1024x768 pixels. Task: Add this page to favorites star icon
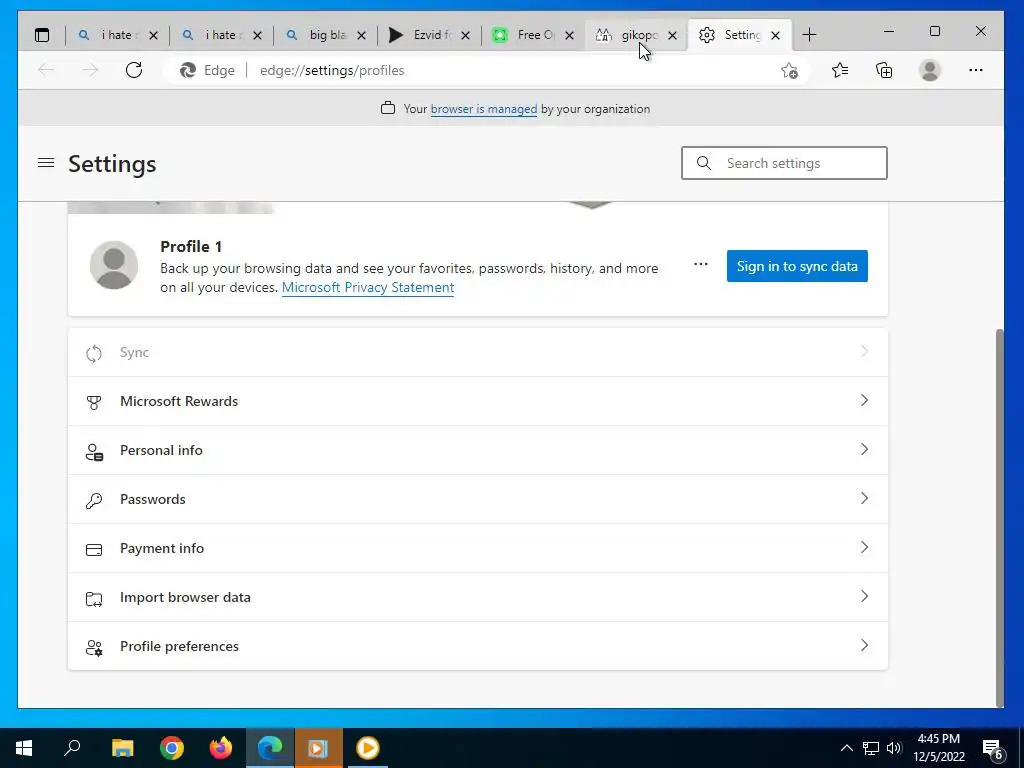click(790, 71)
